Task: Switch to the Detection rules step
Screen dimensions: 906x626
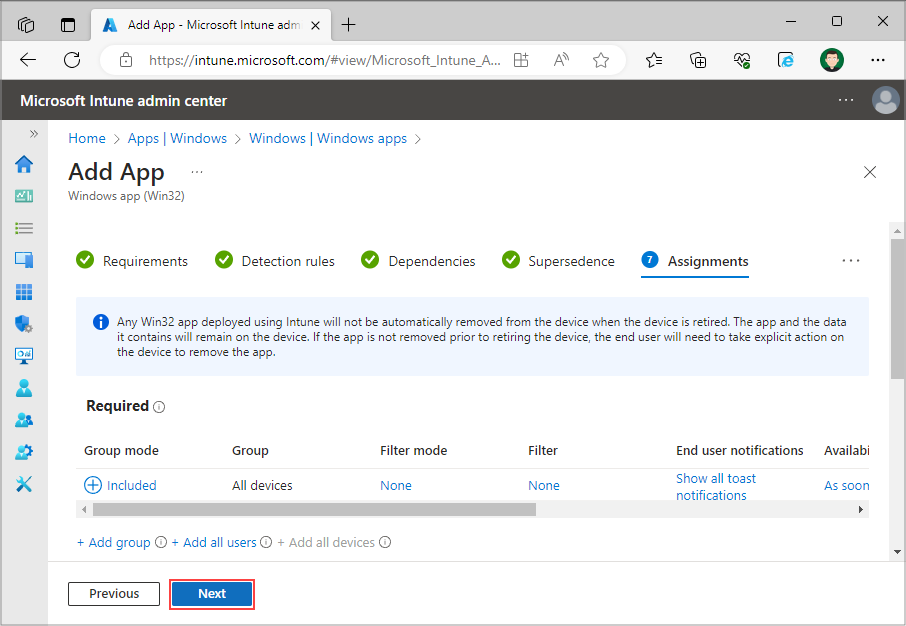Action: coord(275,261)
